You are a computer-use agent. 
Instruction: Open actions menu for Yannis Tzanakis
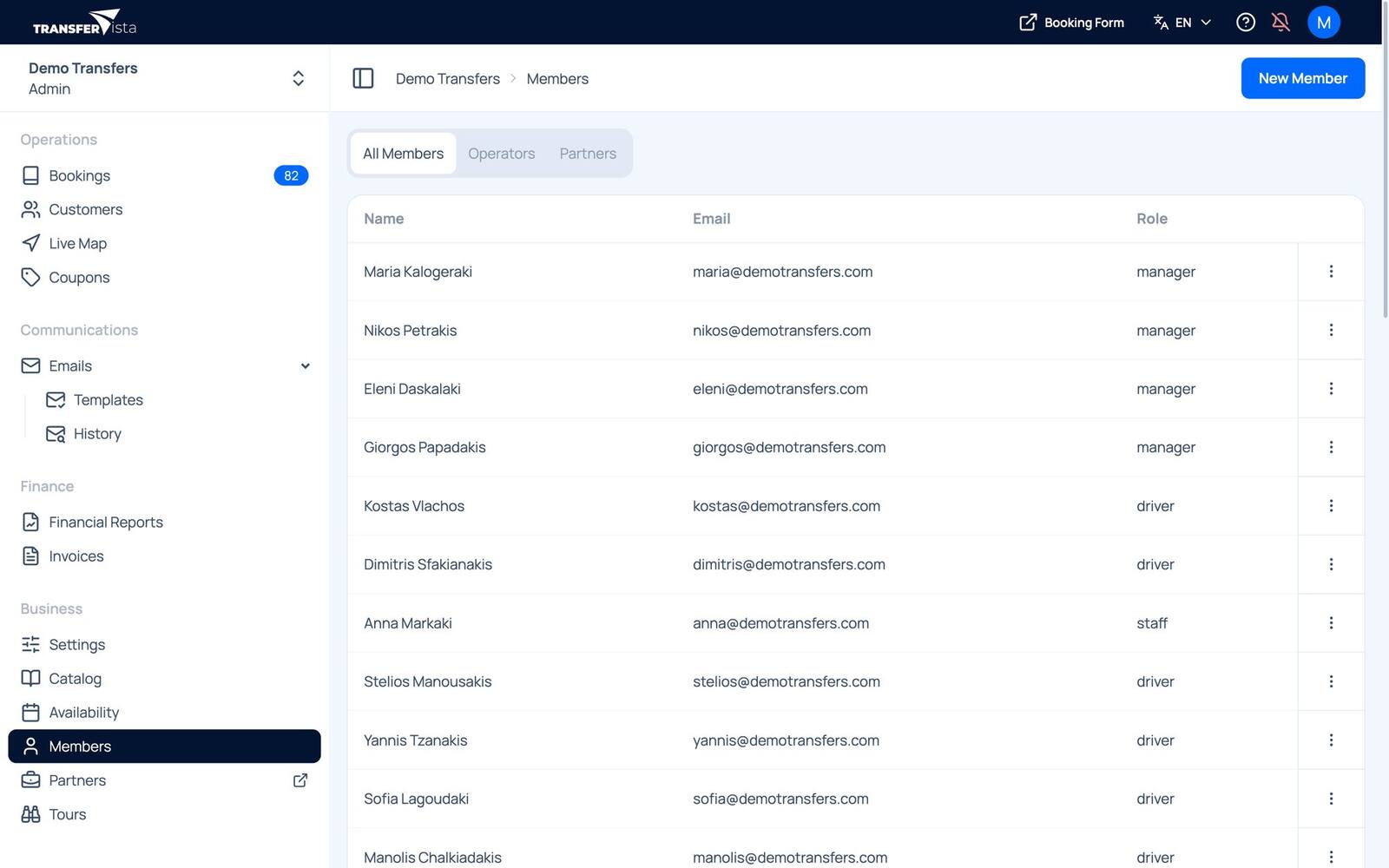[1331, 740]
